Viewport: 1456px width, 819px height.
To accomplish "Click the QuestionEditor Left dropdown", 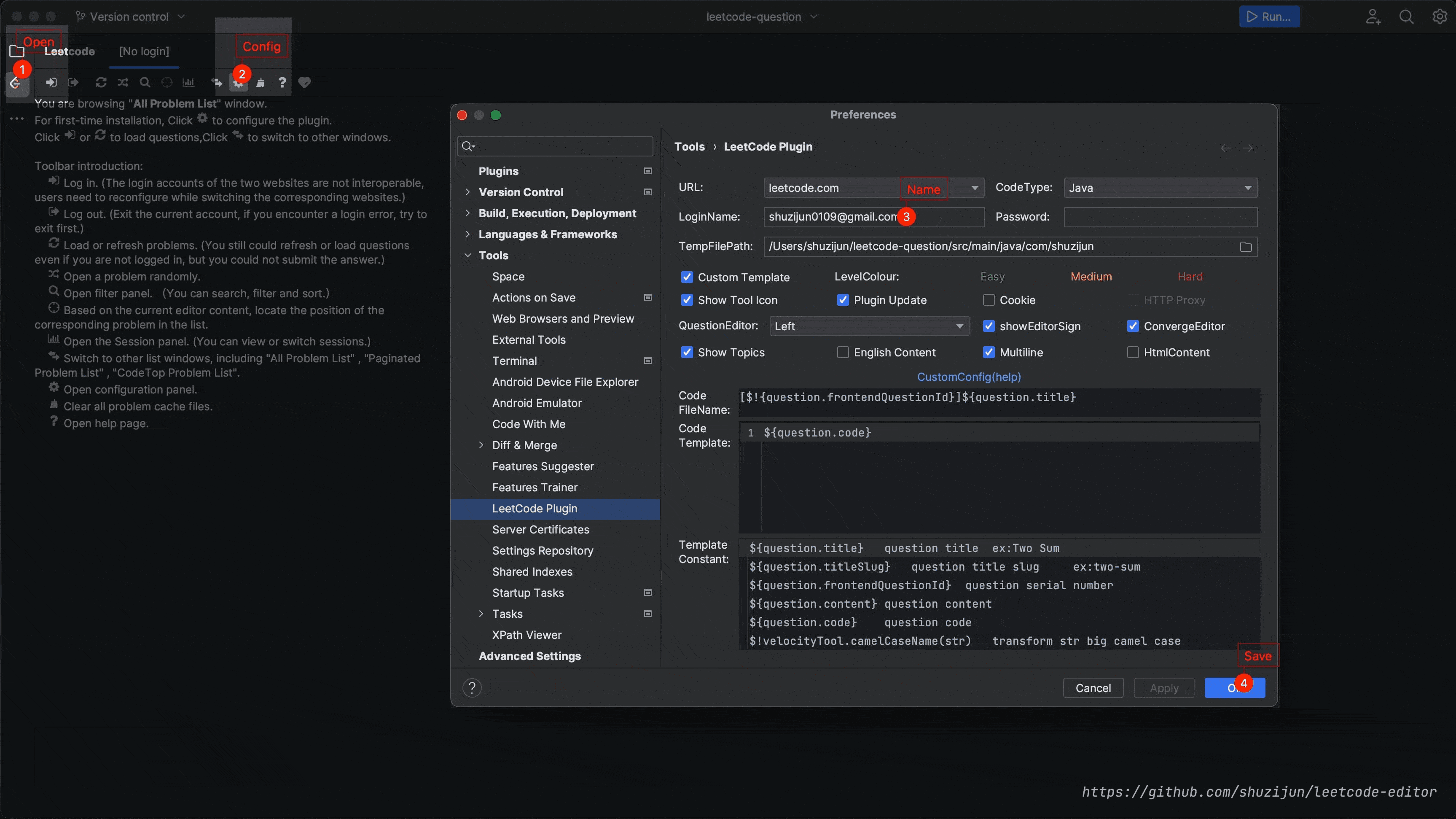I will point(866,325).
